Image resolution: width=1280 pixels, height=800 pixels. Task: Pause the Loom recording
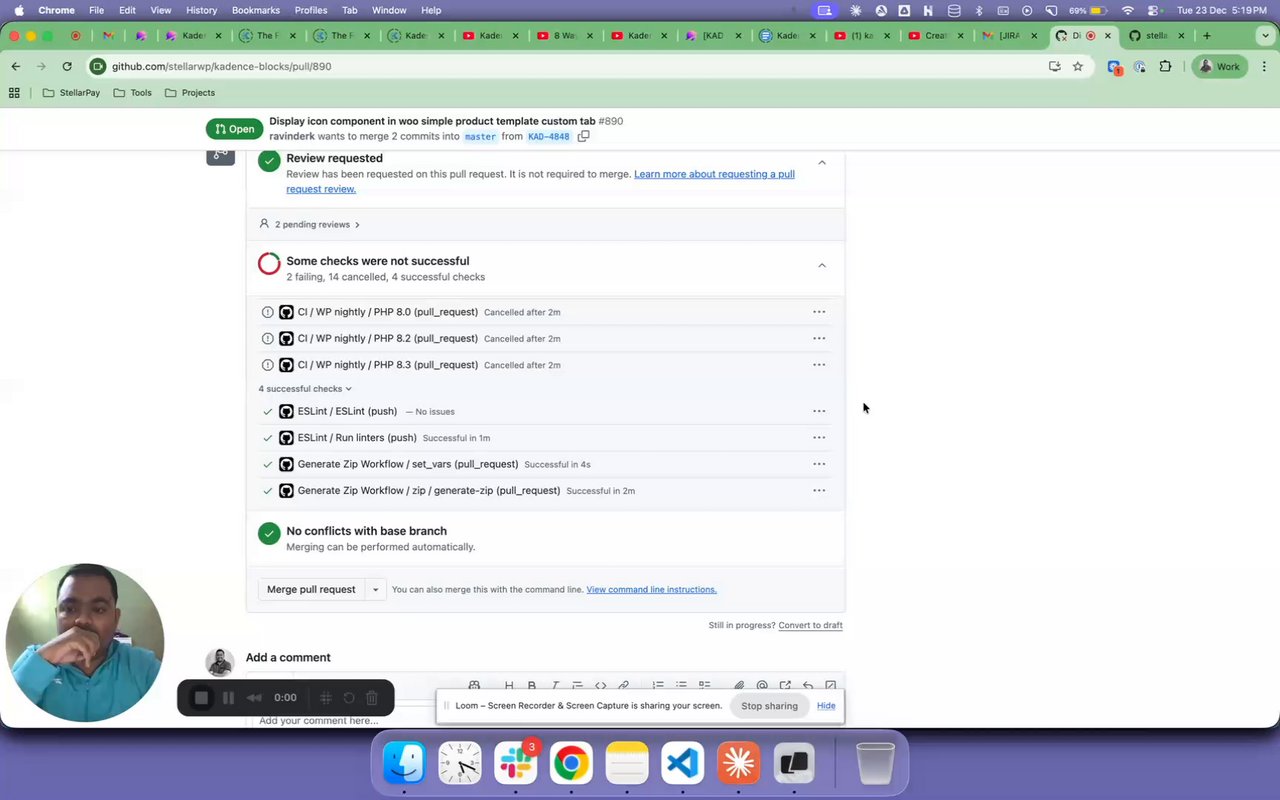pos(228,698)
